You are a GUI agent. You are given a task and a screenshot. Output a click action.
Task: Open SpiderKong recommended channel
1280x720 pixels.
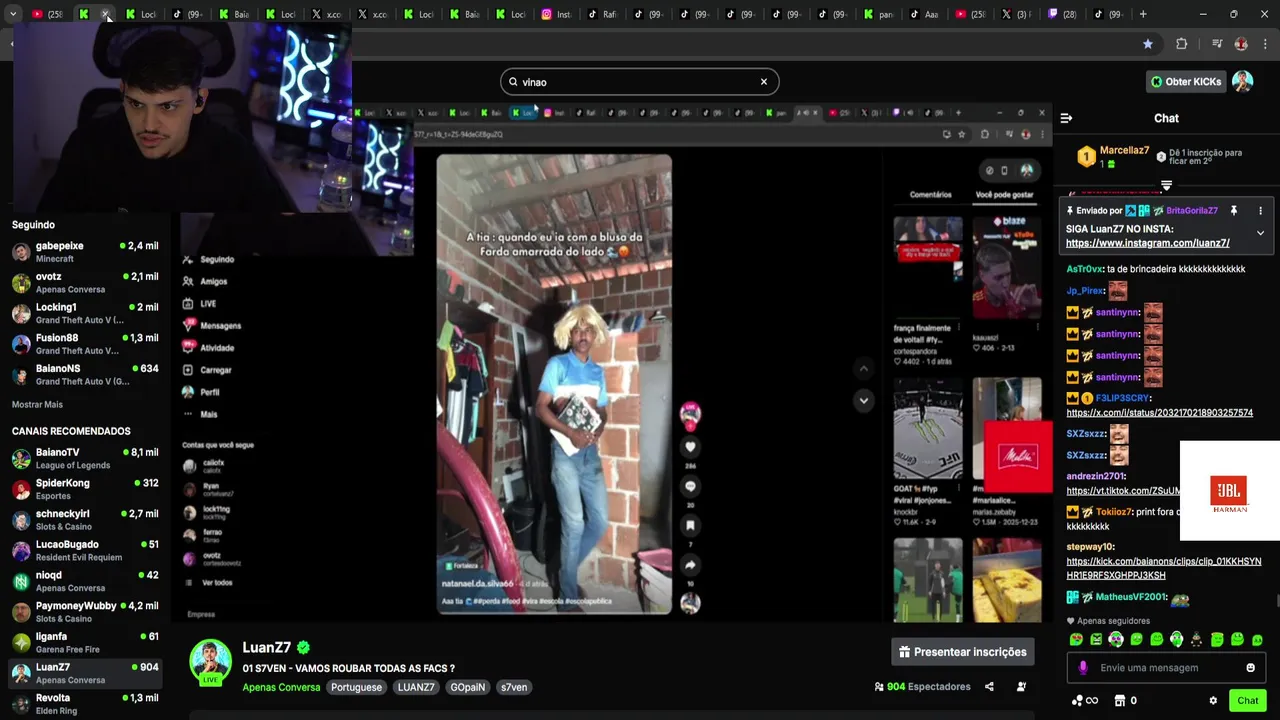click(x=85, y=489)
